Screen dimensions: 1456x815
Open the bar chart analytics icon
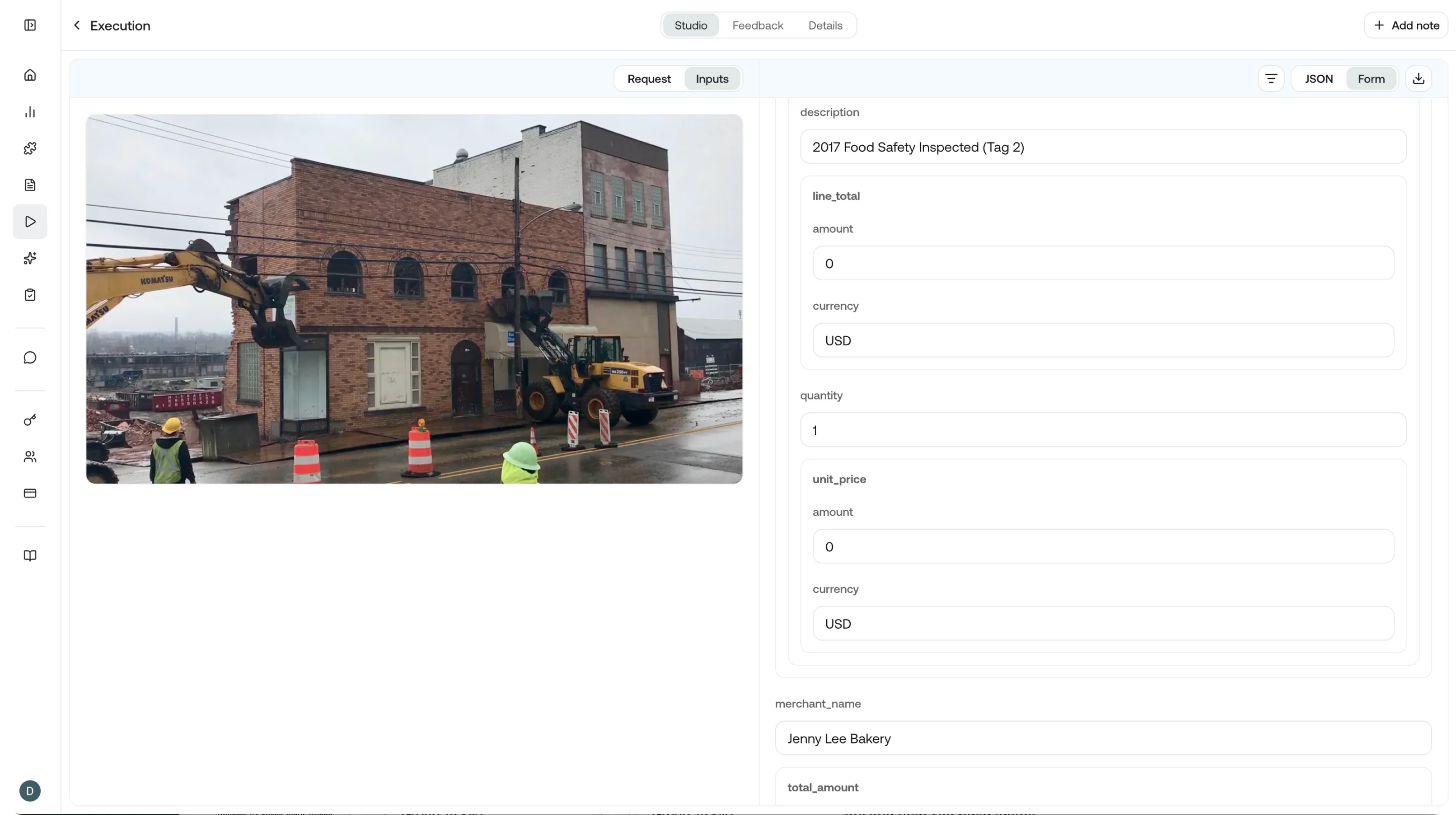pyautogui.click(x=30, y=112)
